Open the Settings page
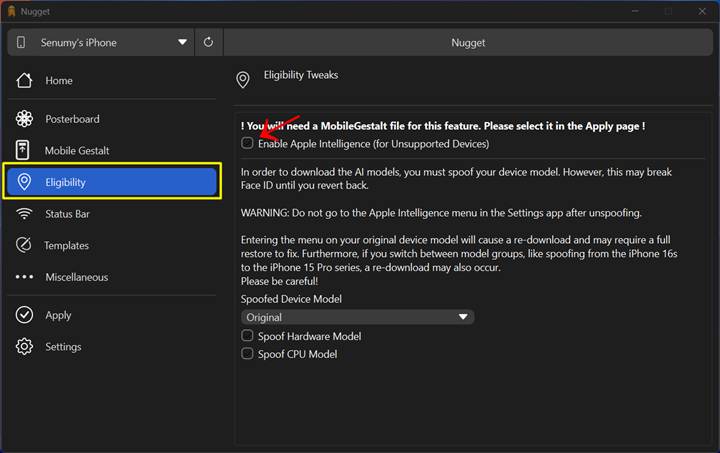 (112, 347)
